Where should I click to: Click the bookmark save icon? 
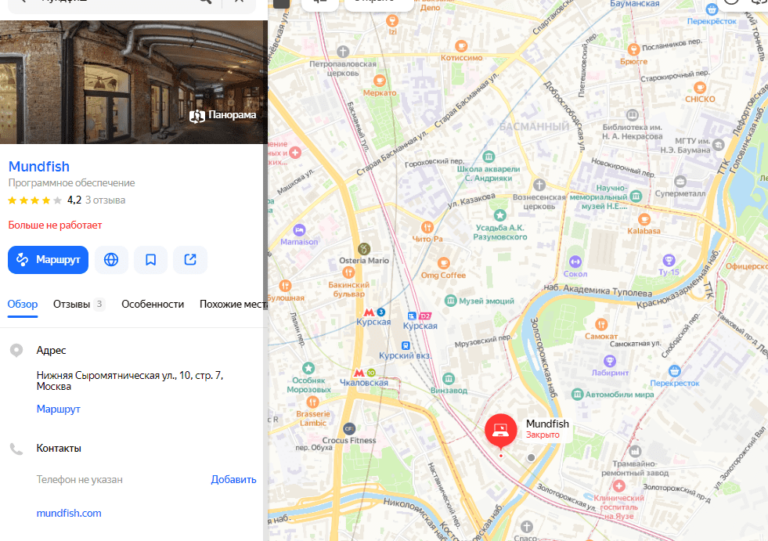[150, 260]
